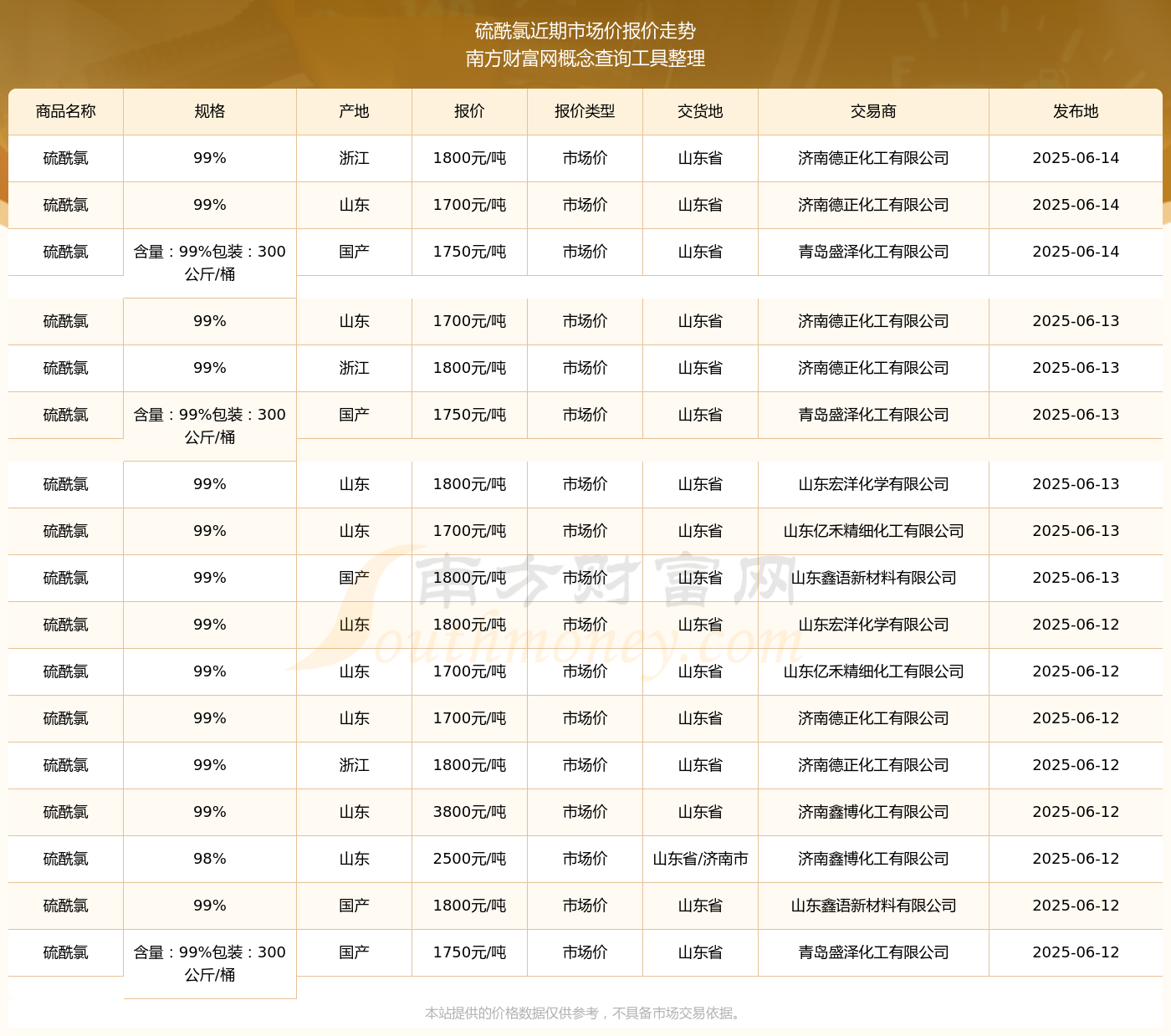1171x1036 pixels.
Task: Select the 交货地 column header
Action: pyautogui.click(x=701, y=112)
